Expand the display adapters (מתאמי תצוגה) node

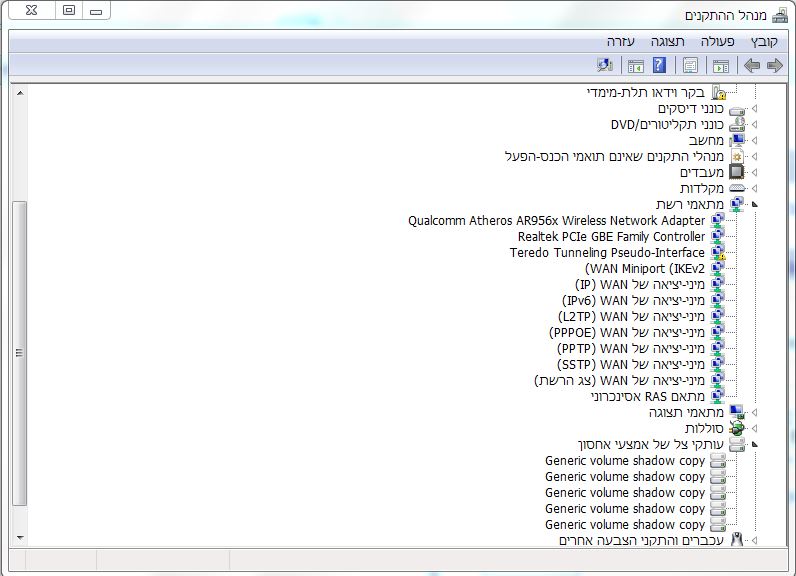(x=755, y=412)
